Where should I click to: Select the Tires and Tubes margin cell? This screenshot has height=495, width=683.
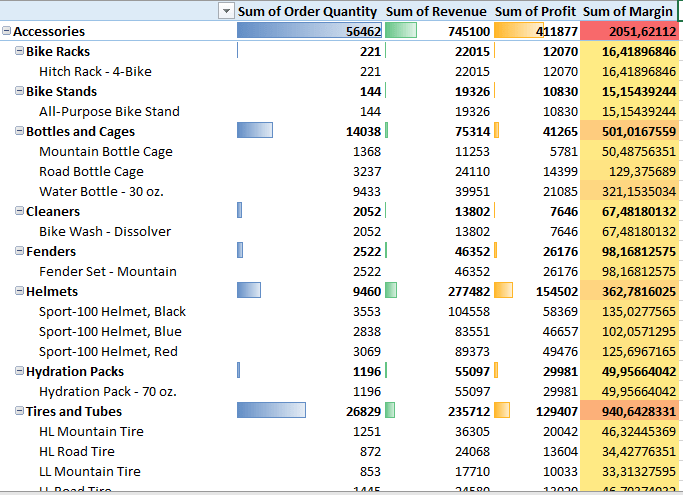[631, 411]
